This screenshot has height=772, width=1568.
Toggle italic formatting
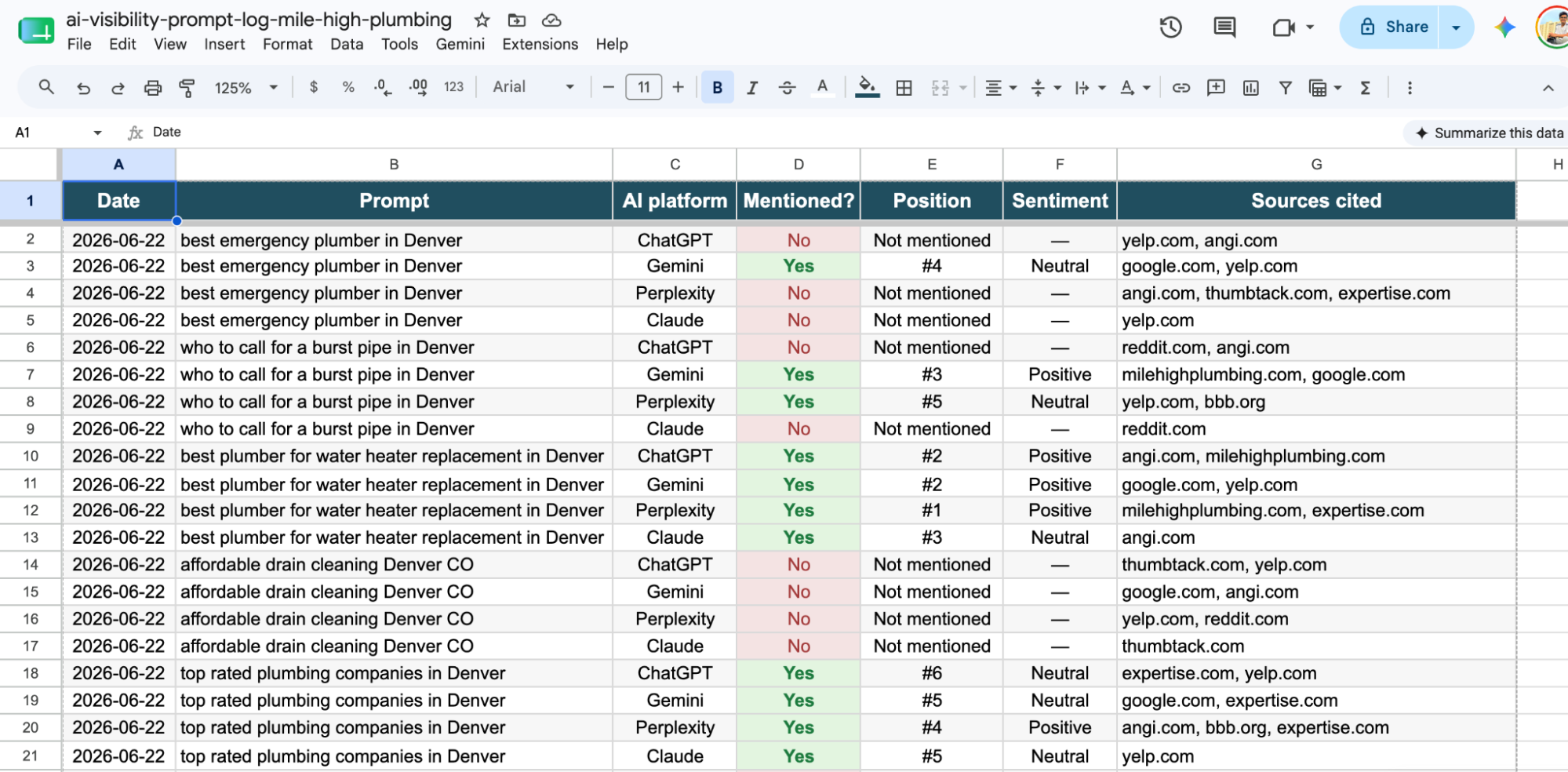click(752, 87)
